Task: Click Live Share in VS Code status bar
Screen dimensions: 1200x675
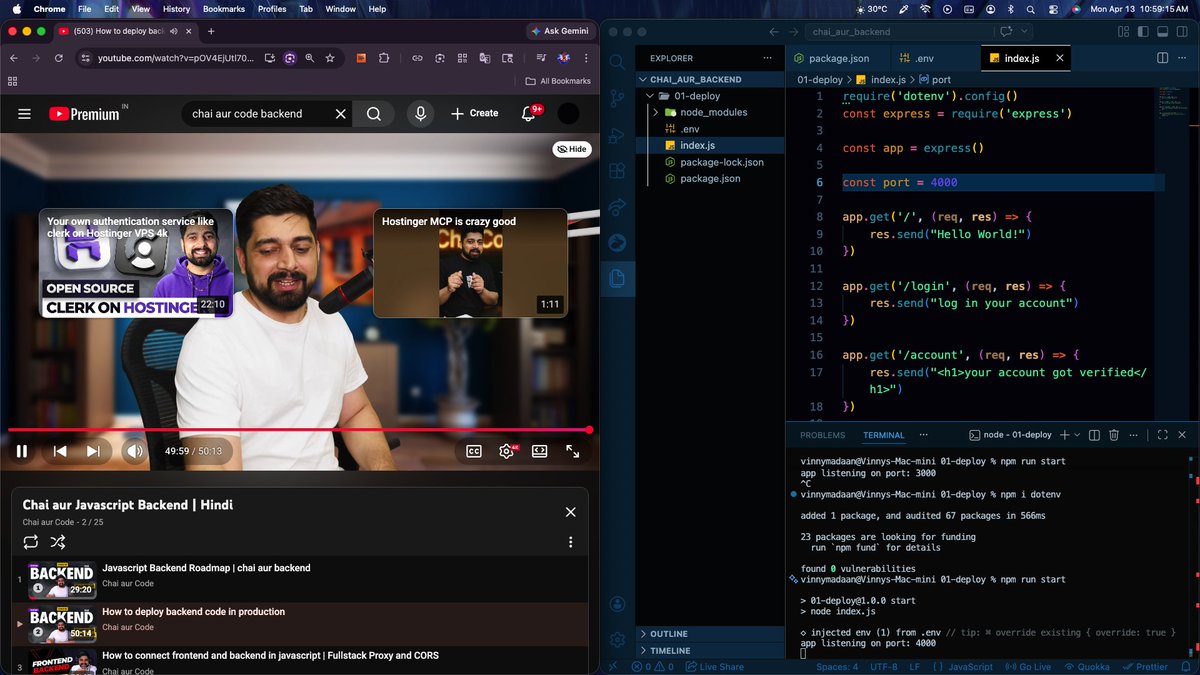Action: pos(715,667)
